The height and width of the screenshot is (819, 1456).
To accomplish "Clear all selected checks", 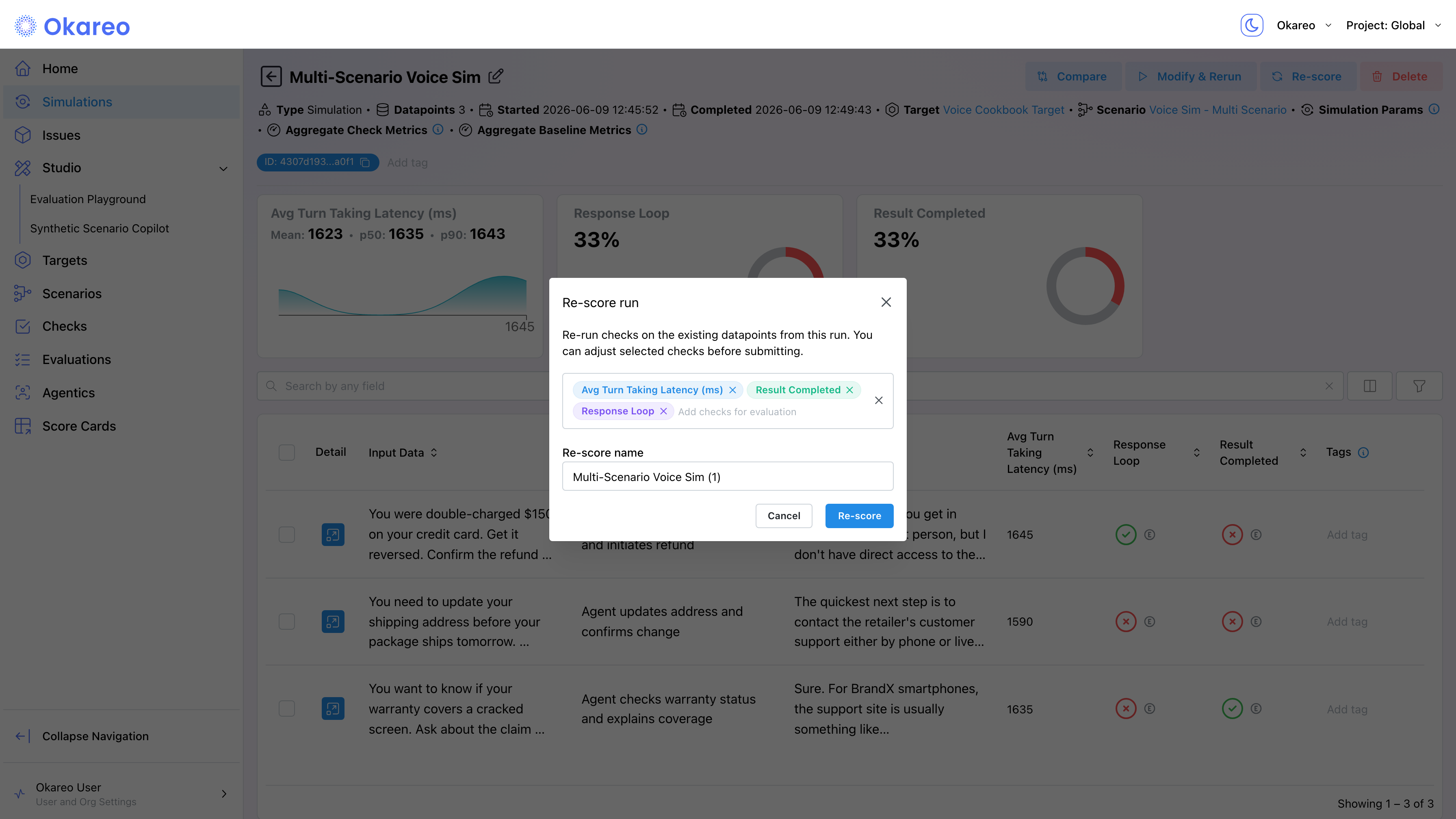I will 879,400.
